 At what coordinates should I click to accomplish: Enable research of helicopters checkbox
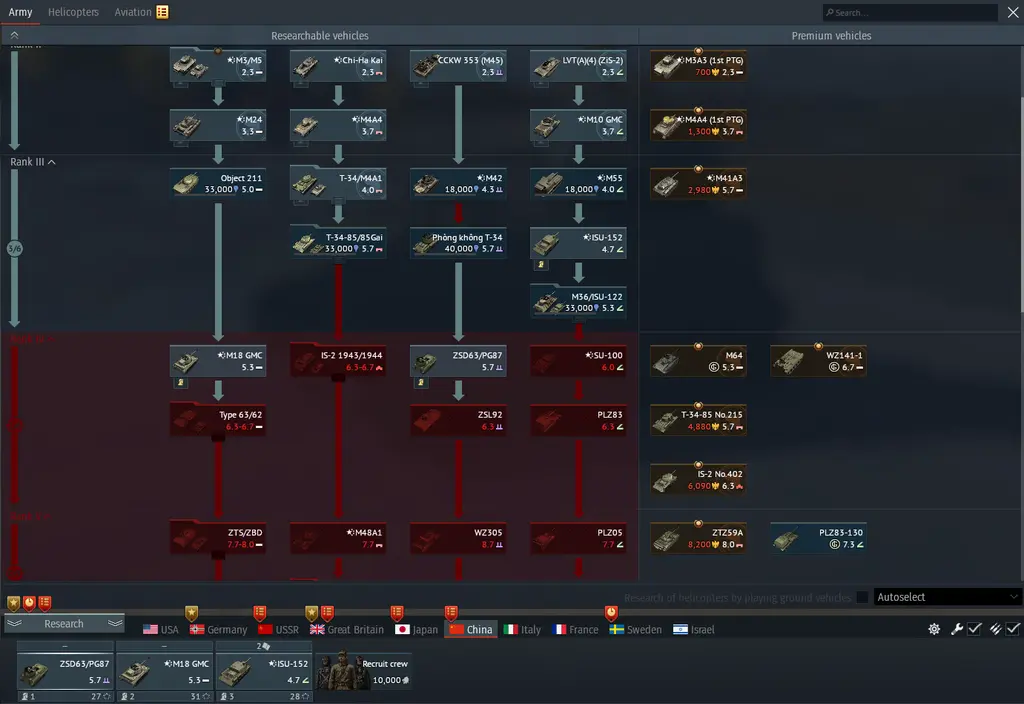tap(862, 597)
